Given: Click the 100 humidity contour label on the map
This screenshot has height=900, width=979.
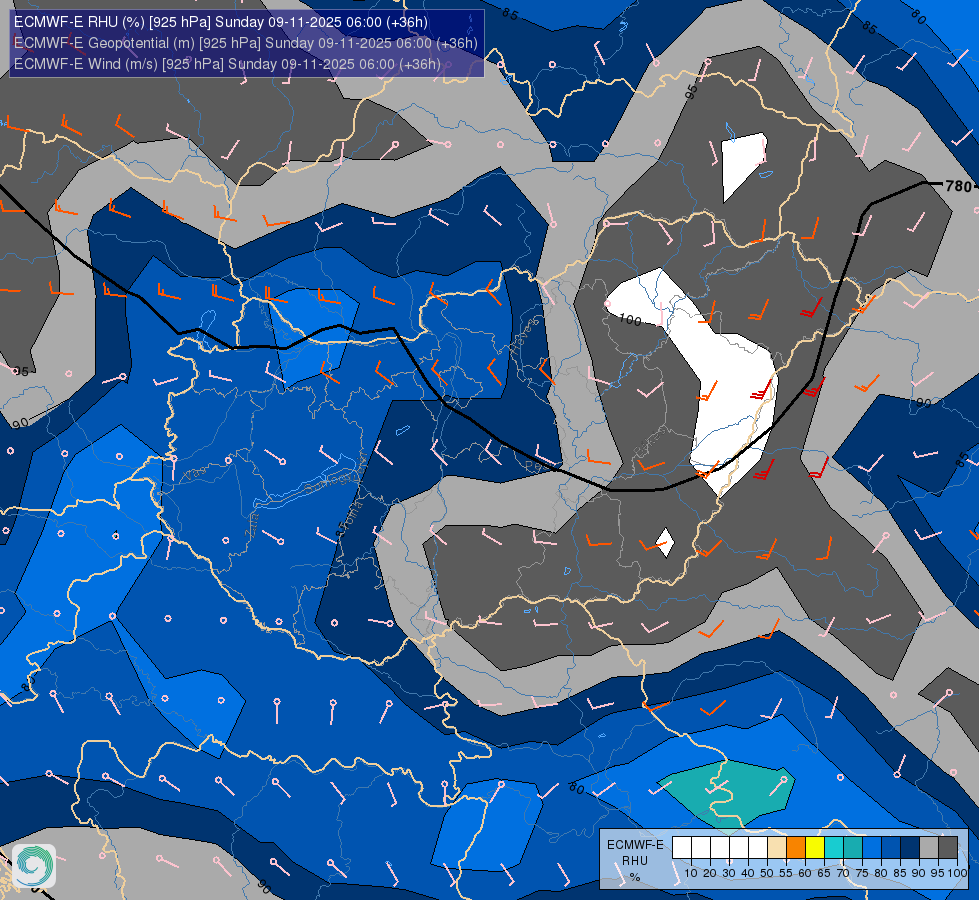Looking at the screenshot, I should (x=630, y=320).
